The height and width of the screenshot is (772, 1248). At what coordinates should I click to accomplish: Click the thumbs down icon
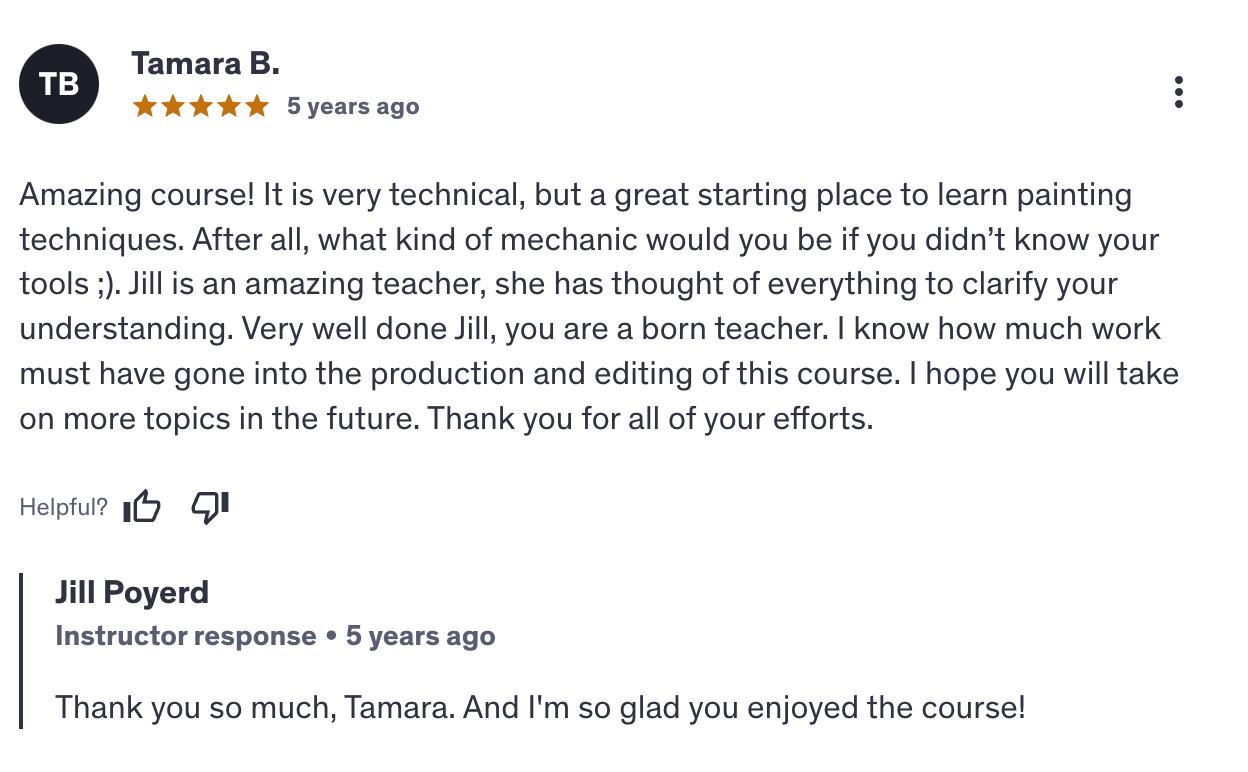[210, 507]
